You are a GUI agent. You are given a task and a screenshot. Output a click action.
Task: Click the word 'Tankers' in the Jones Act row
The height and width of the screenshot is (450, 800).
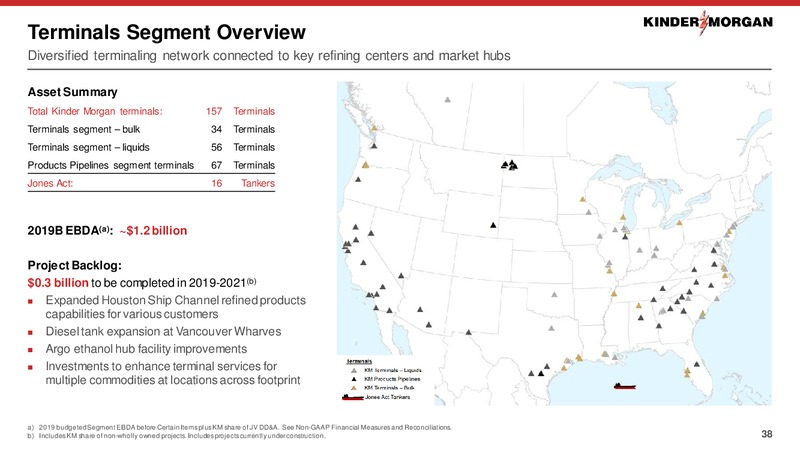pyautogui.click(x=258, y=183)
